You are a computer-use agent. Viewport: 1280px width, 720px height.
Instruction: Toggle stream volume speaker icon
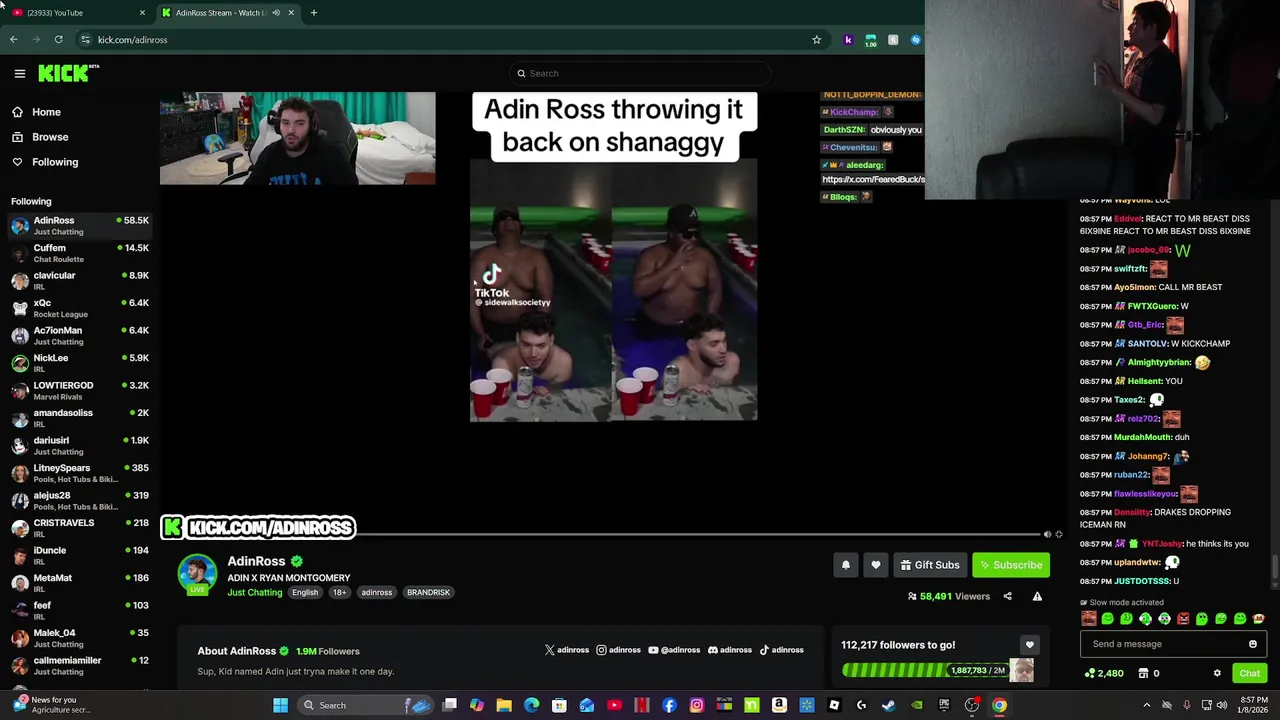(x=1047, y=534)
